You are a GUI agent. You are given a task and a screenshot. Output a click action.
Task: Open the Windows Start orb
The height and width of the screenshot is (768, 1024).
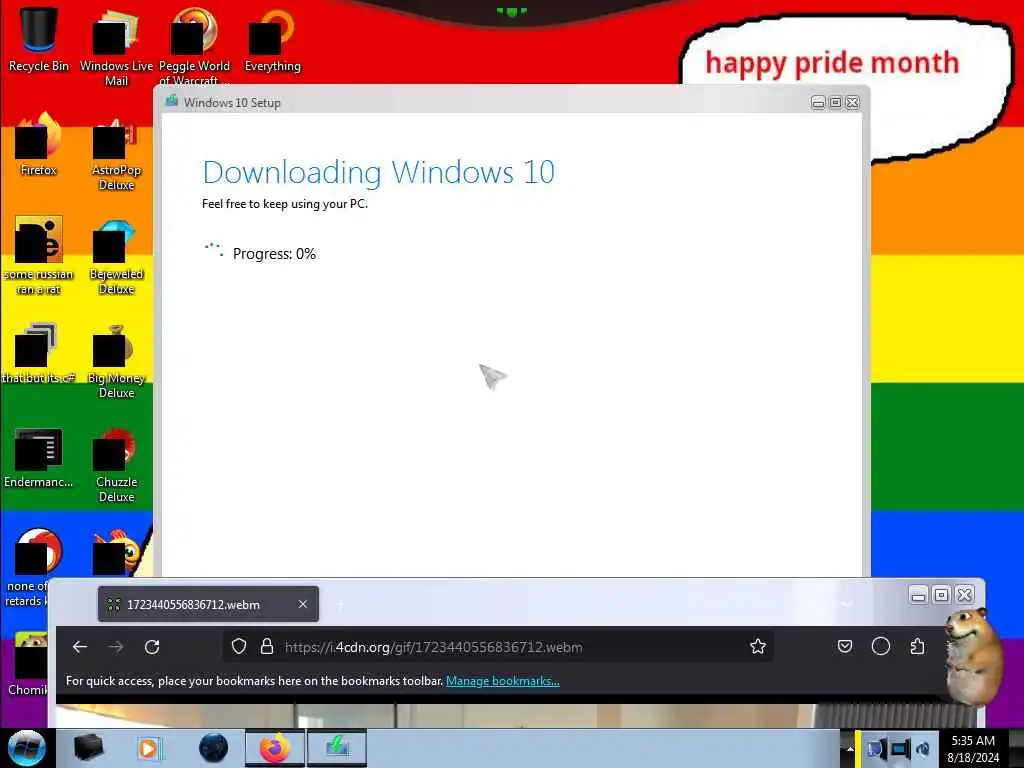tap(26, 748)
